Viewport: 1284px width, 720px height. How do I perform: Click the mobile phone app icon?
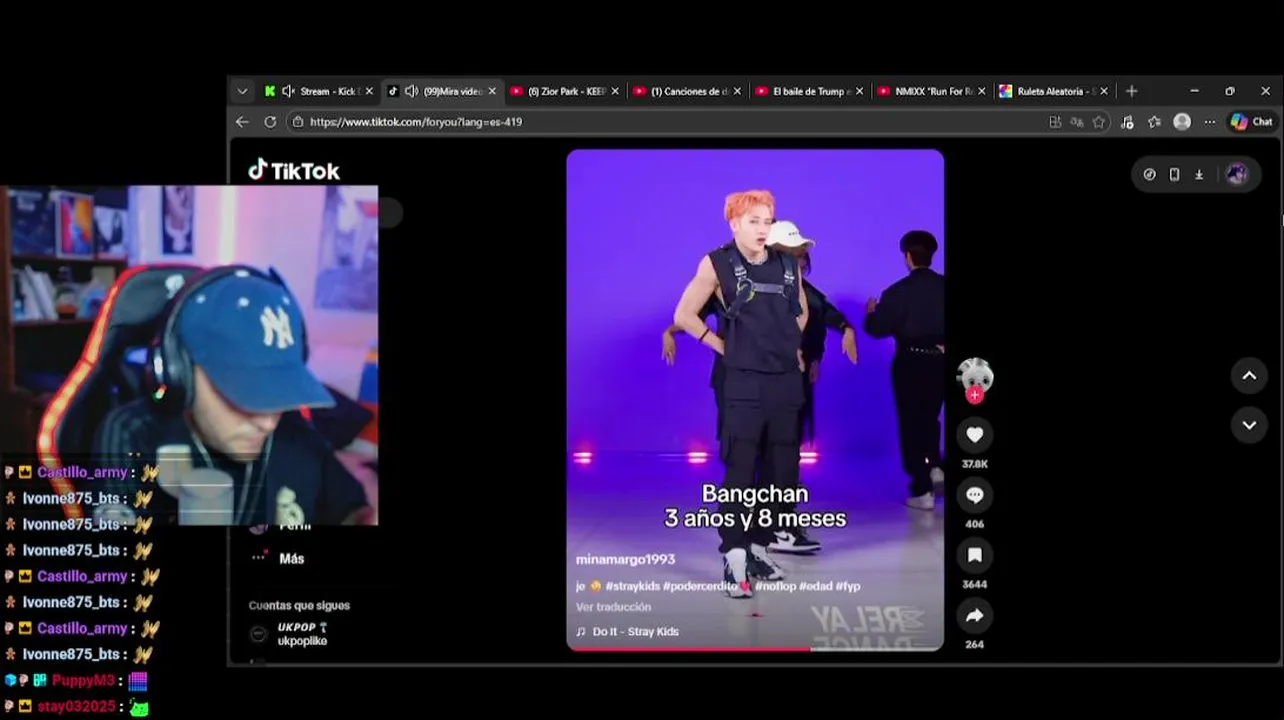pyautogui.click(x=1174, y=174)
